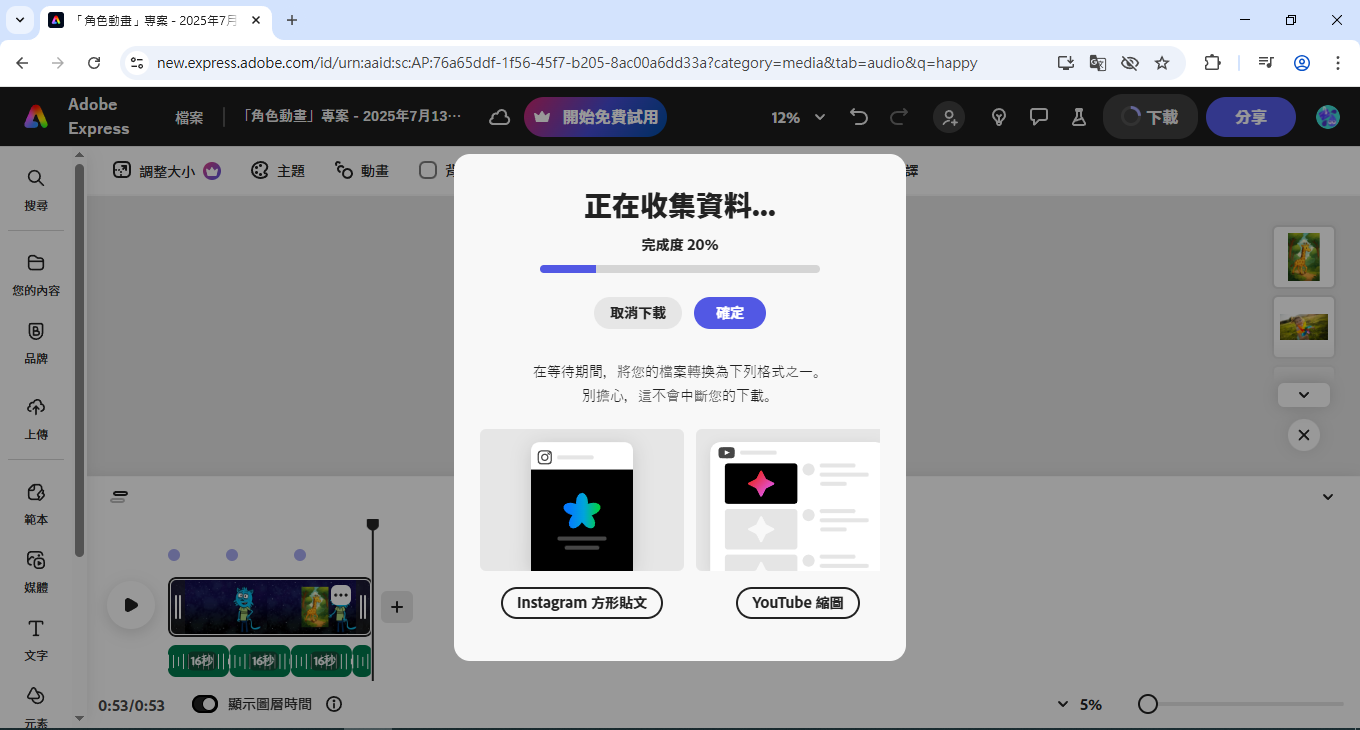Expand the collapsed right-side panel chevron

point(1303,394)
